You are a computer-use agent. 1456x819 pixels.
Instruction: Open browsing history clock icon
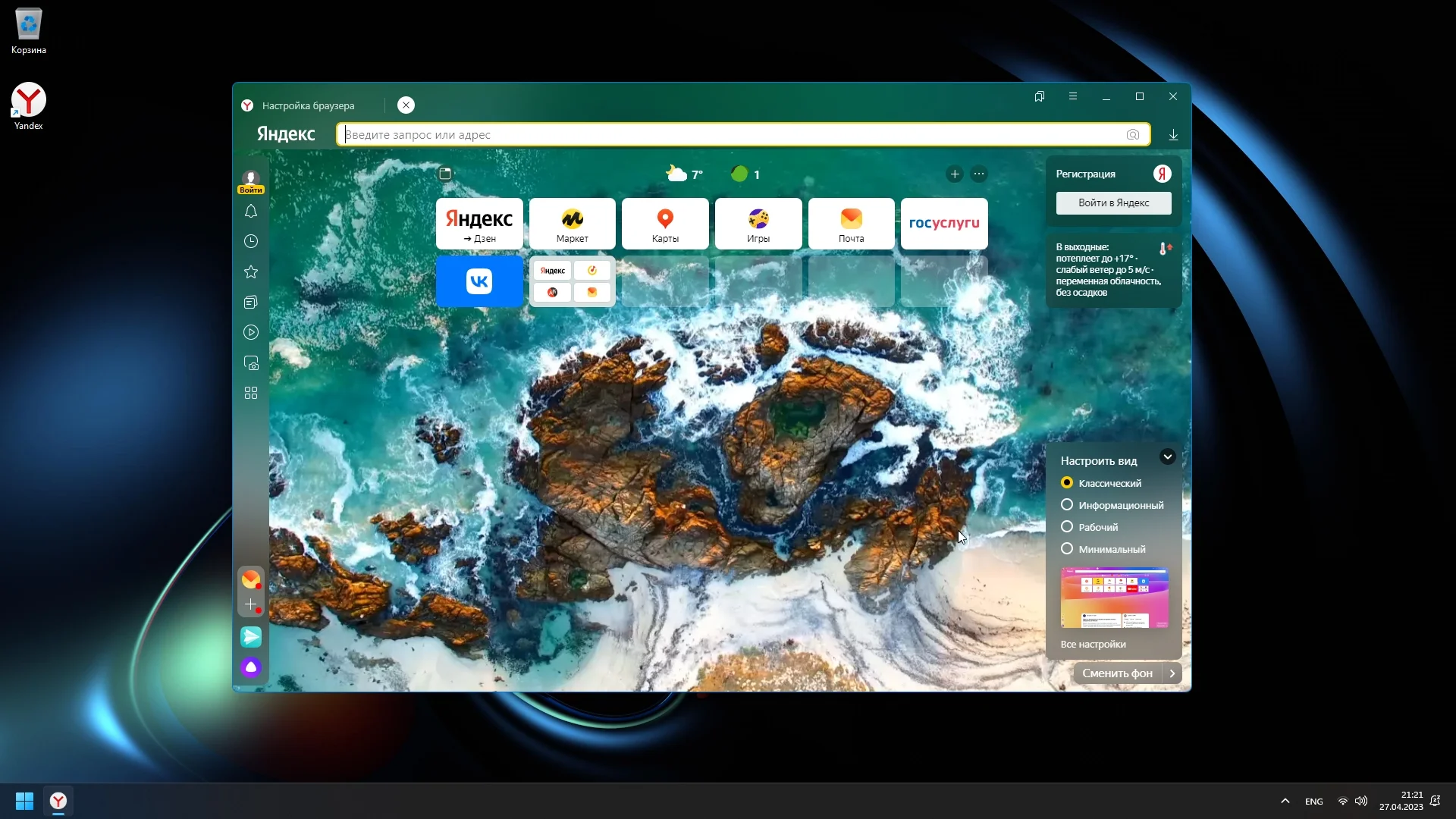click(251, 241)
